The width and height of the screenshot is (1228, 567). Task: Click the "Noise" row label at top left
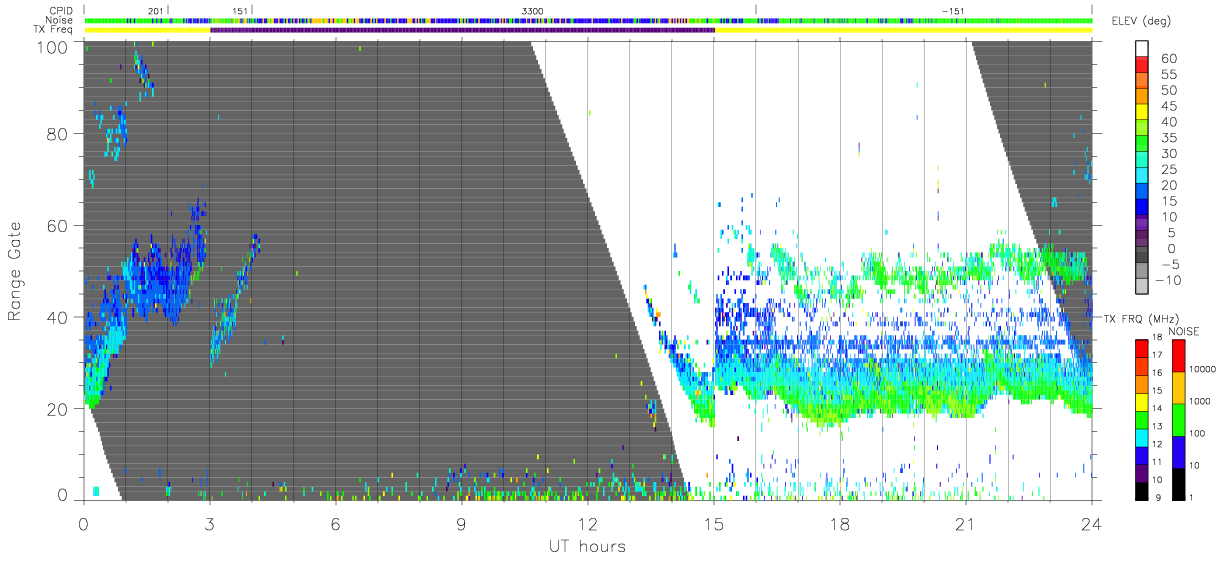59,20
